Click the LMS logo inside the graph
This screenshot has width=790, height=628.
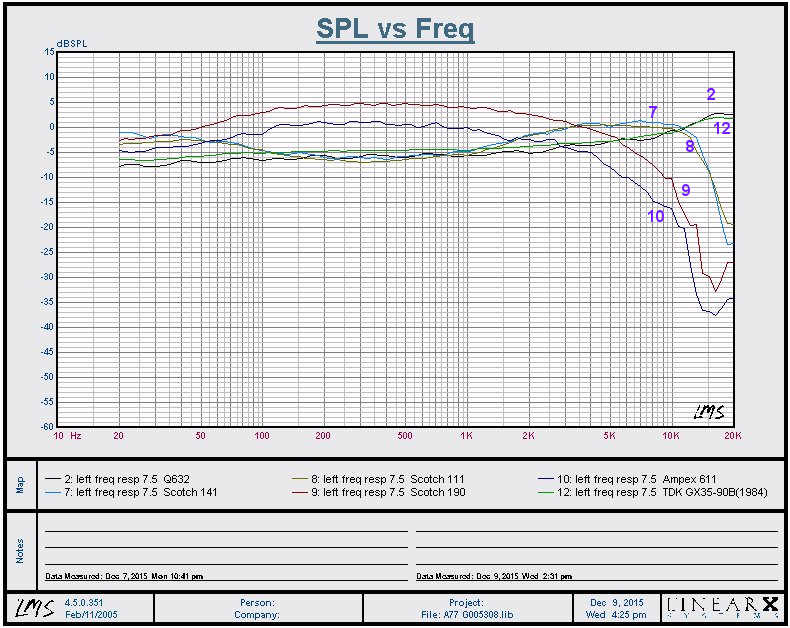click(x=708, y=411)
